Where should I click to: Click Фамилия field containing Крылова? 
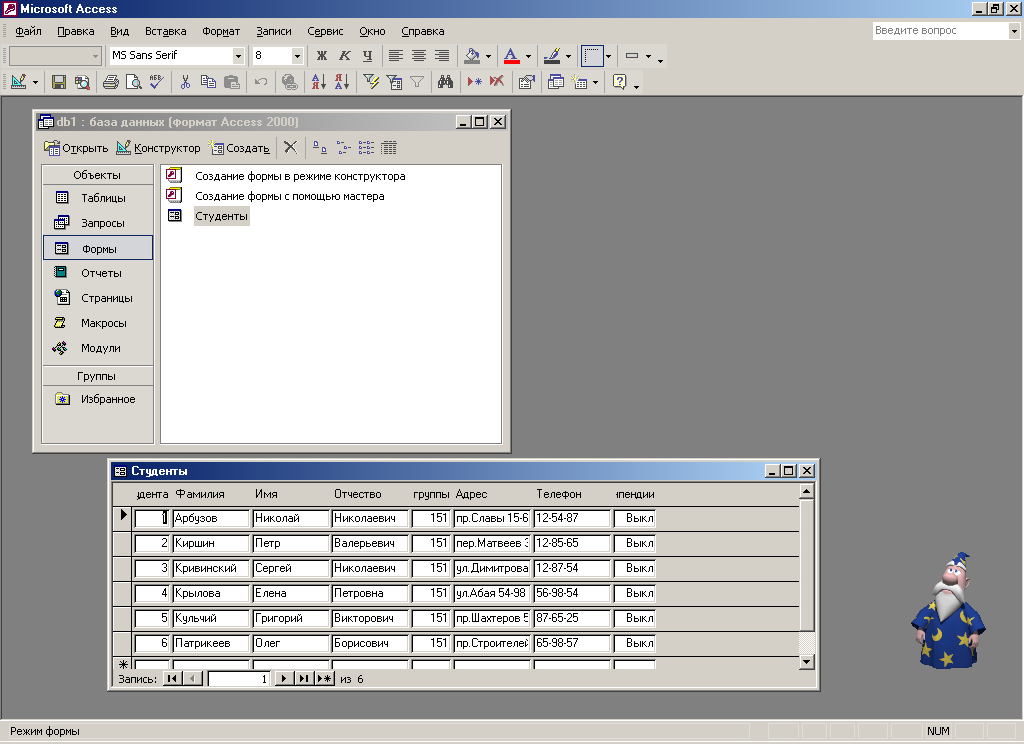(x=211, y=593)
